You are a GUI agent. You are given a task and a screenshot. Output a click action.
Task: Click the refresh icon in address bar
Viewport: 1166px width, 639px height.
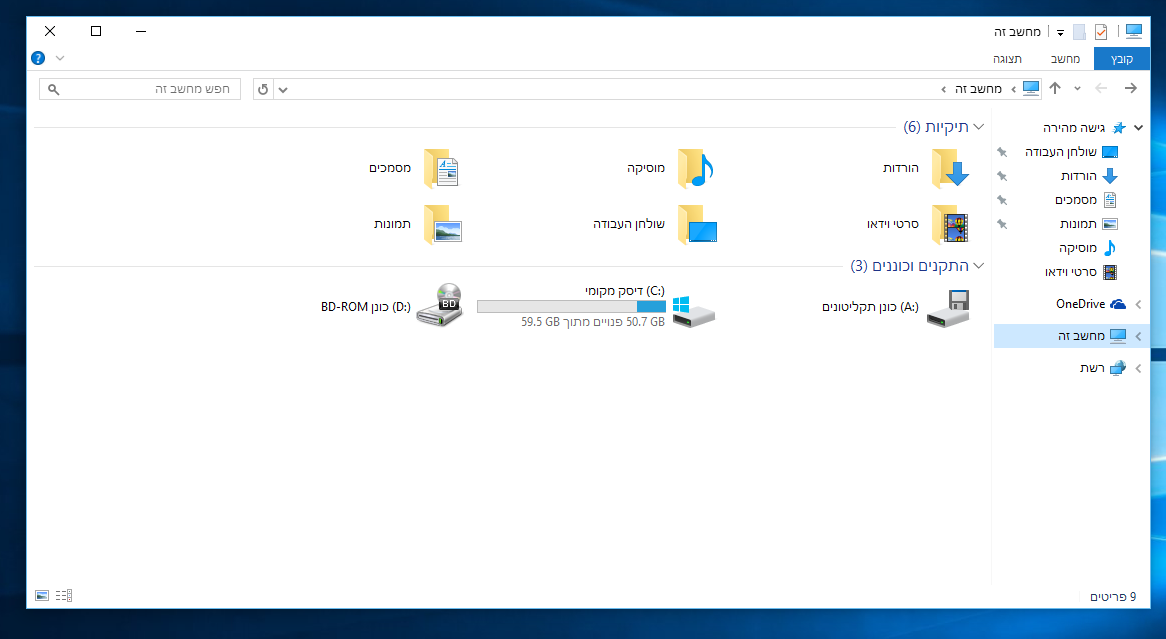[x=262, y=89]
